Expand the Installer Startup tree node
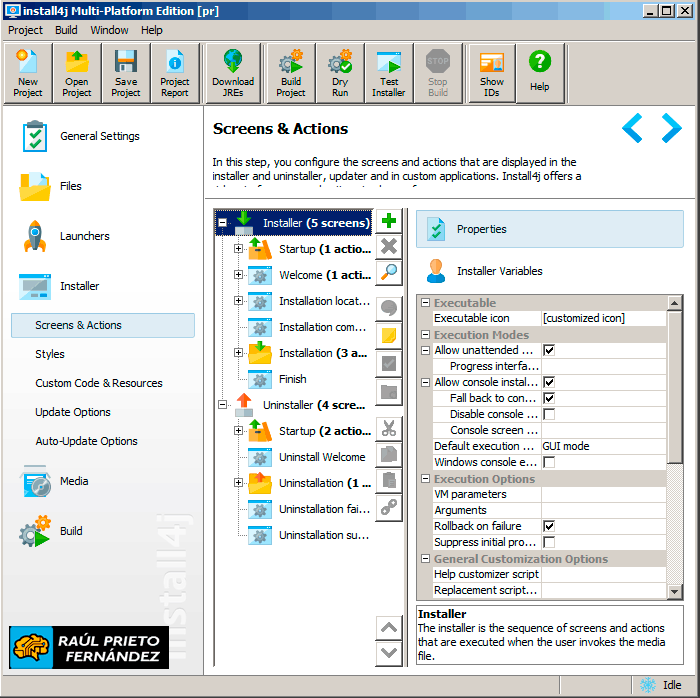The image size is (700, 698). (238, 249)
